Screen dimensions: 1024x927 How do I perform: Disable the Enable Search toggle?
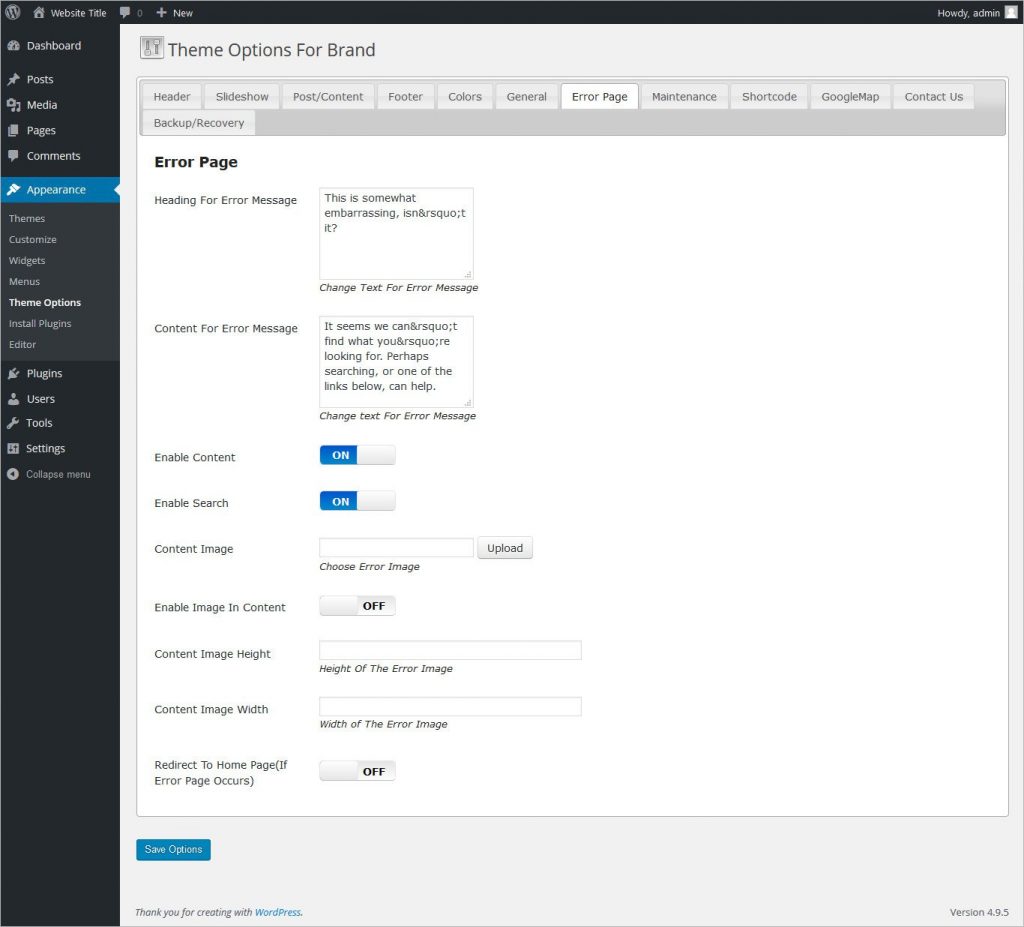[357, 500]
